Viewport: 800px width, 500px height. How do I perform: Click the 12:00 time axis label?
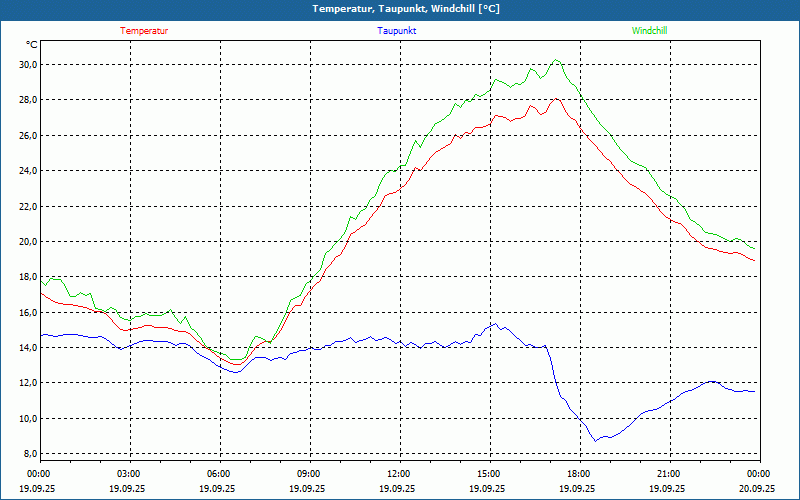[x=399, y=474]
